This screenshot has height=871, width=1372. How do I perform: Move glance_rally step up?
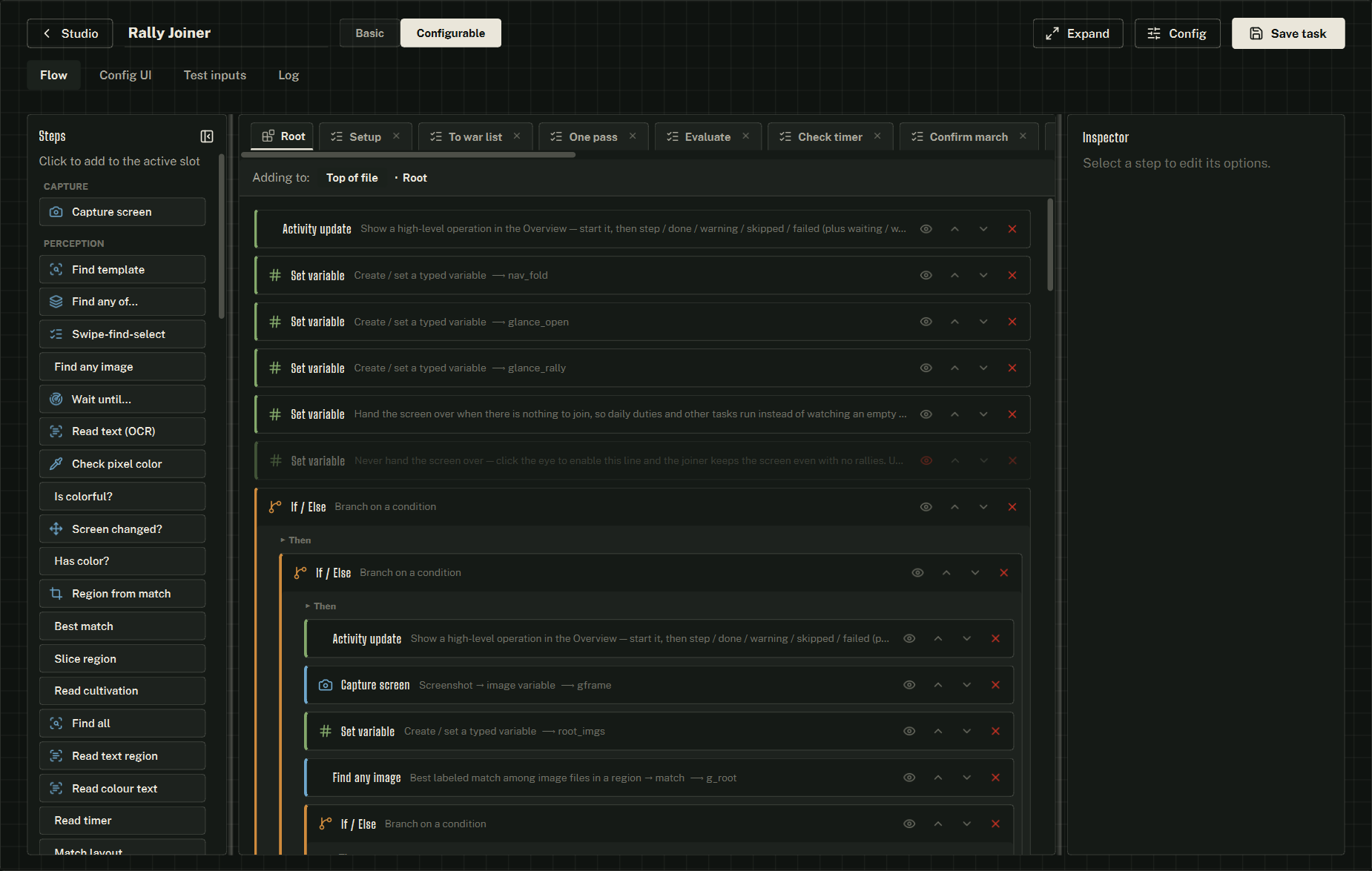tap(955, 368)
